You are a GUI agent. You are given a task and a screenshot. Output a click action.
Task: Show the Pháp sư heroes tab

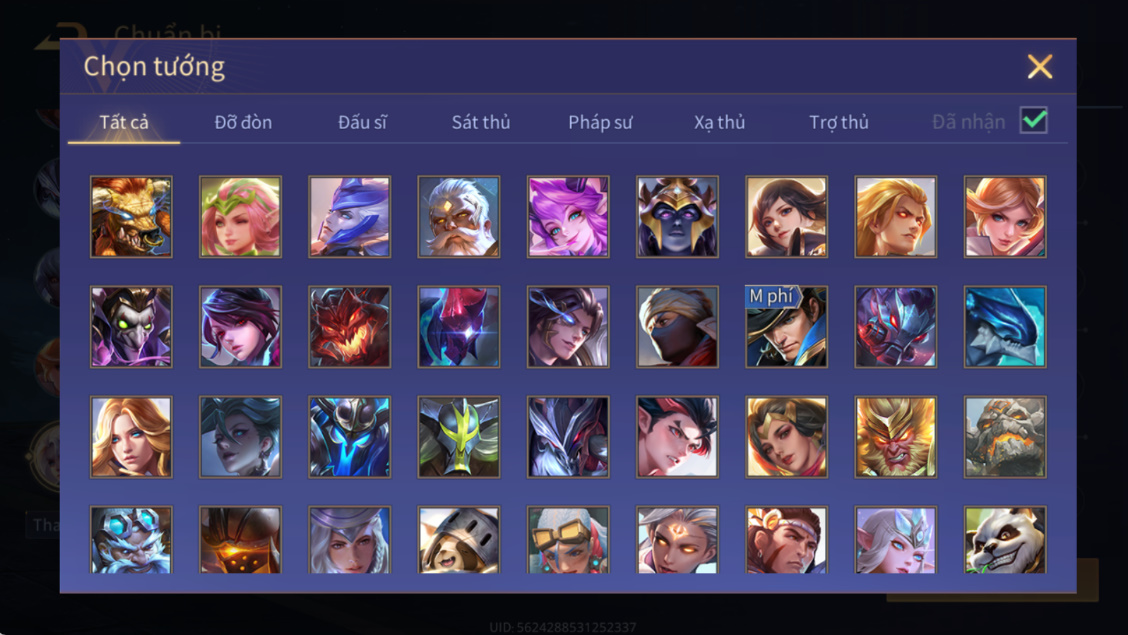tap(600, 122)
